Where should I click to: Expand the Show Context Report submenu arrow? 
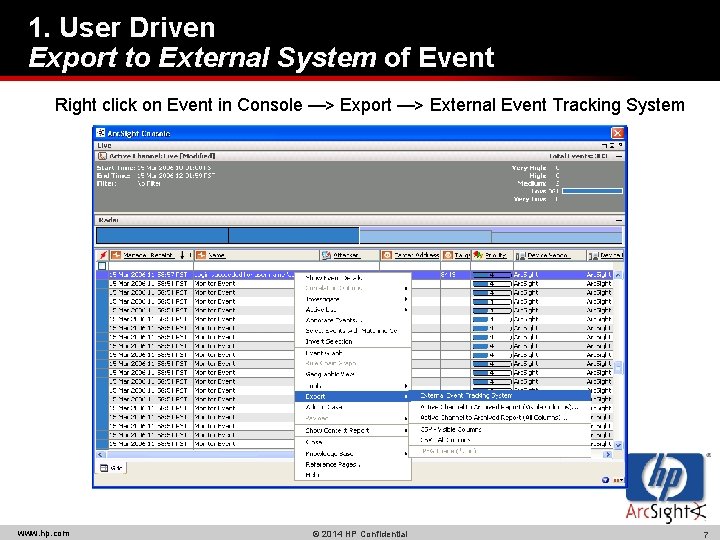406,430
